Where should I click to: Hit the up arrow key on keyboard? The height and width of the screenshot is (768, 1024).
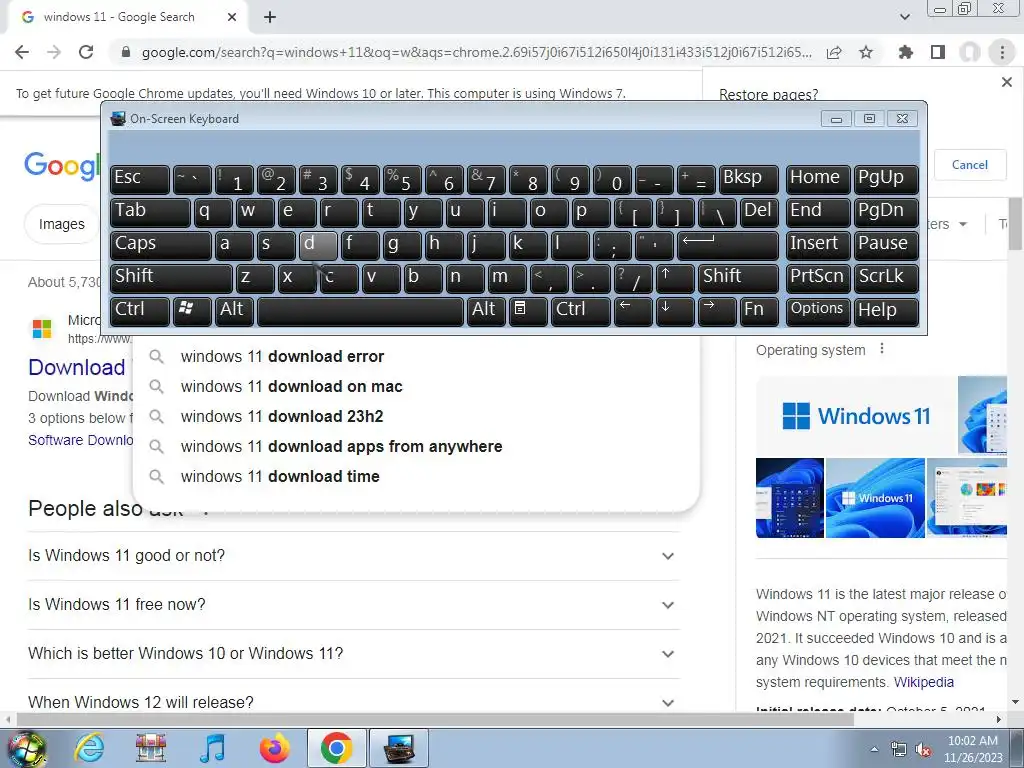click(x=675, y=278)
